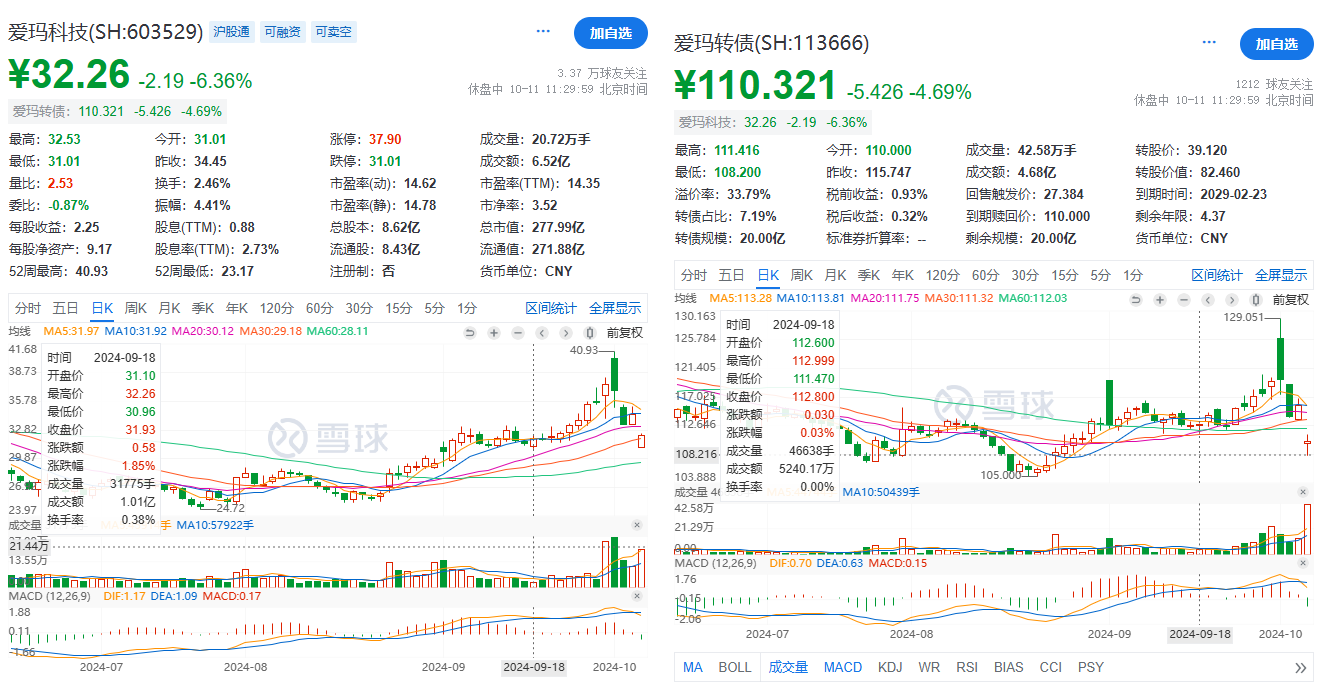Switch 爱玛科技 chart to 60分 tab

(319, 308)
